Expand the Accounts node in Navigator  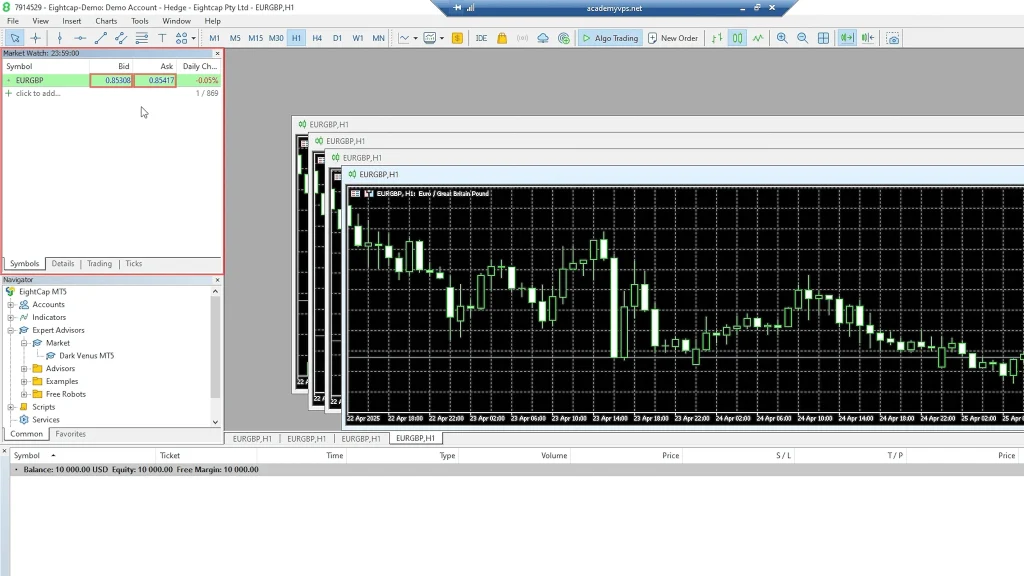point(11,305)
